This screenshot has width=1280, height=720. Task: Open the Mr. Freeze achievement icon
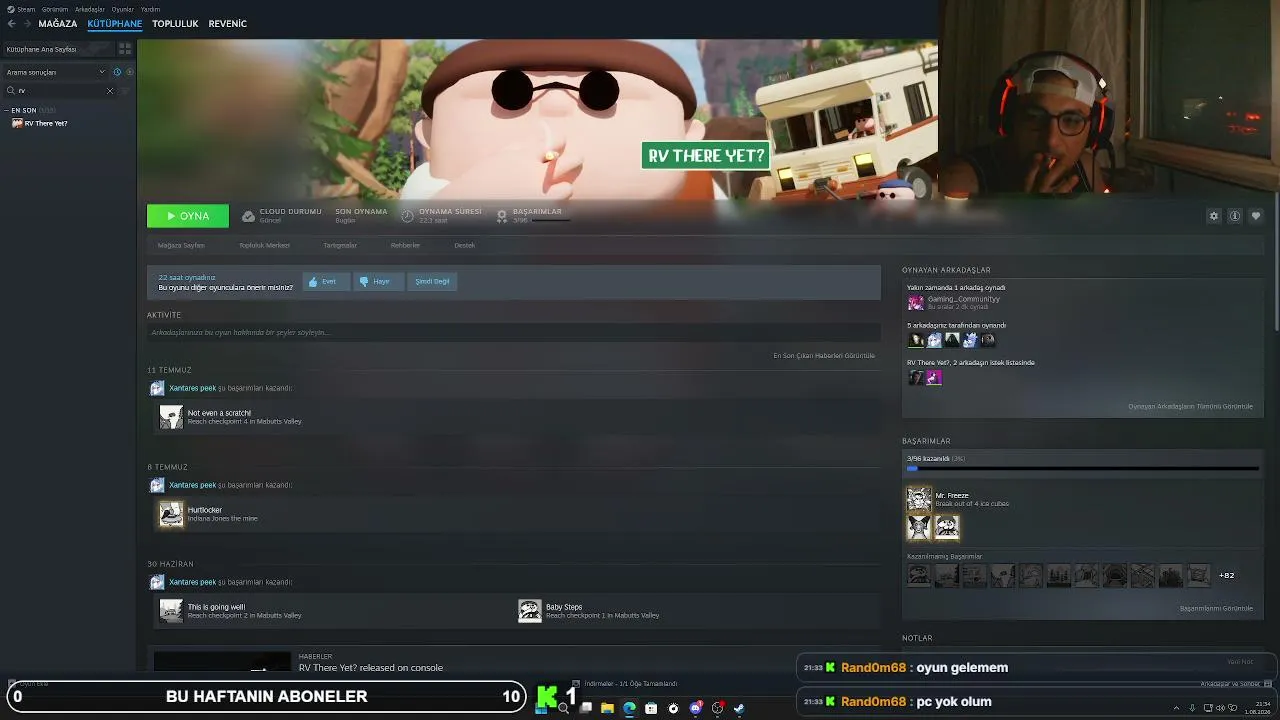coord(919,499)
